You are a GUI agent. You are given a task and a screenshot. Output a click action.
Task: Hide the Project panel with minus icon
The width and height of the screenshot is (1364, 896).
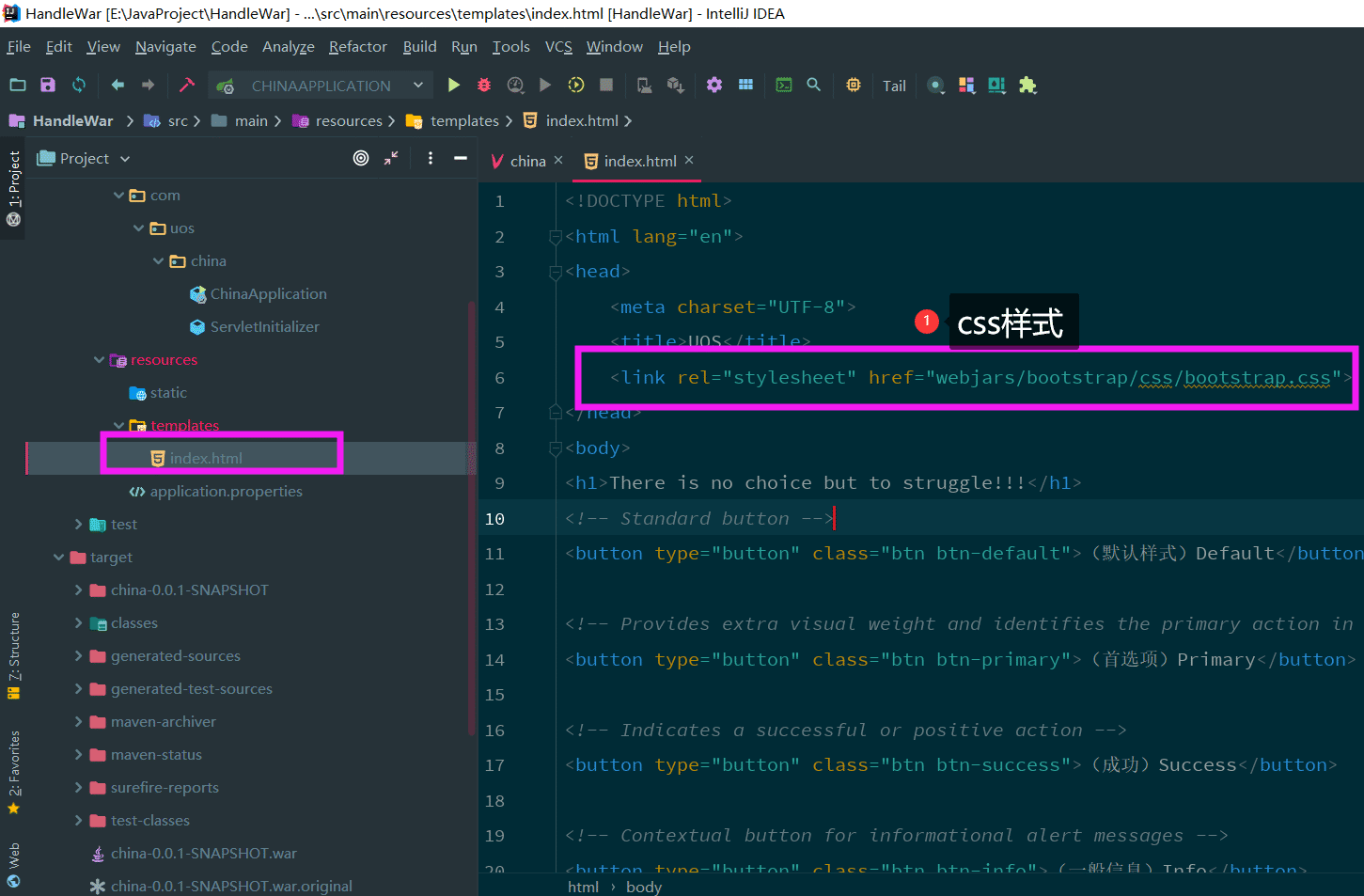461,158
